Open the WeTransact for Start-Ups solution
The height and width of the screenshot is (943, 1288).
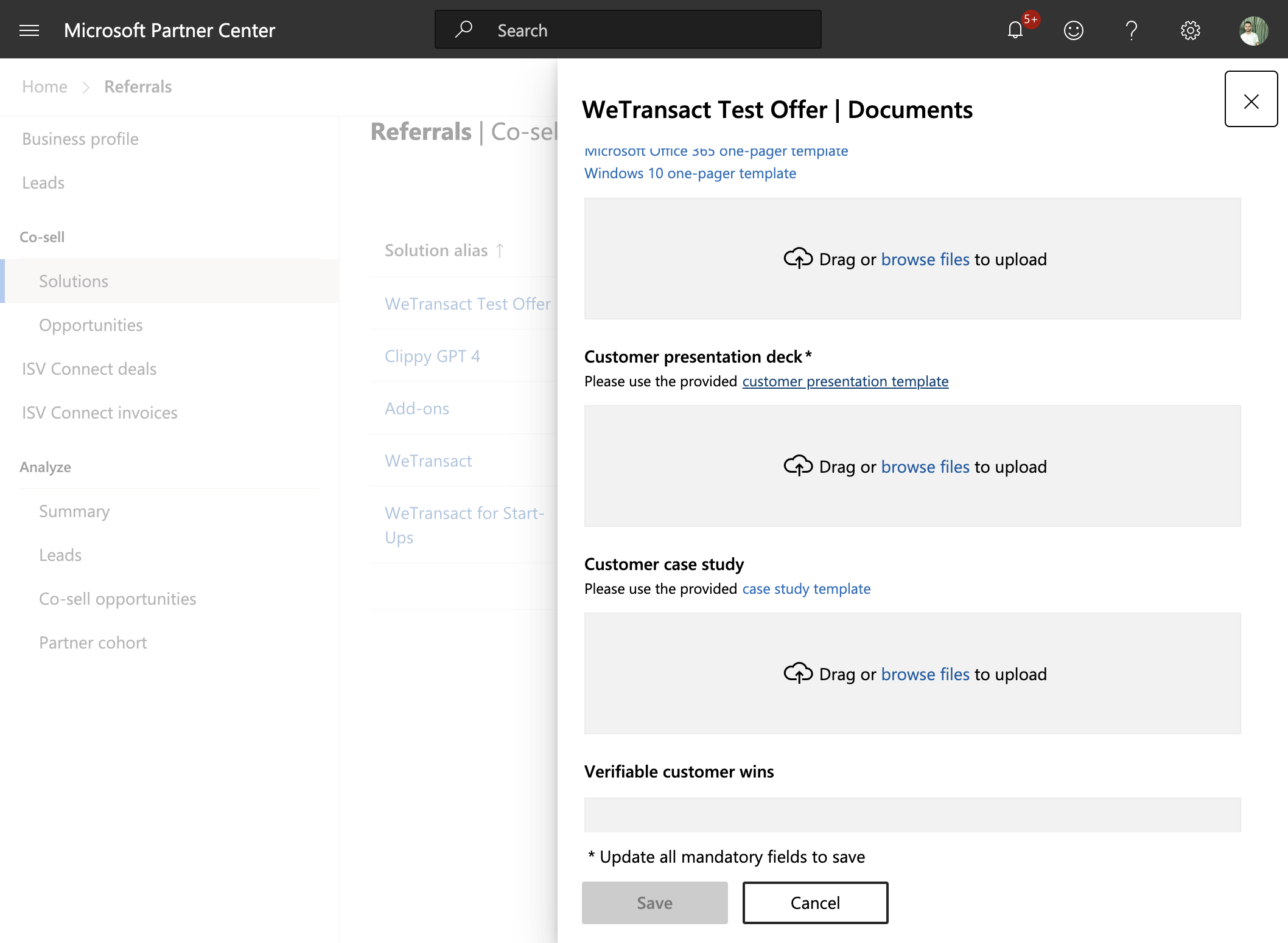coord(464,525)
